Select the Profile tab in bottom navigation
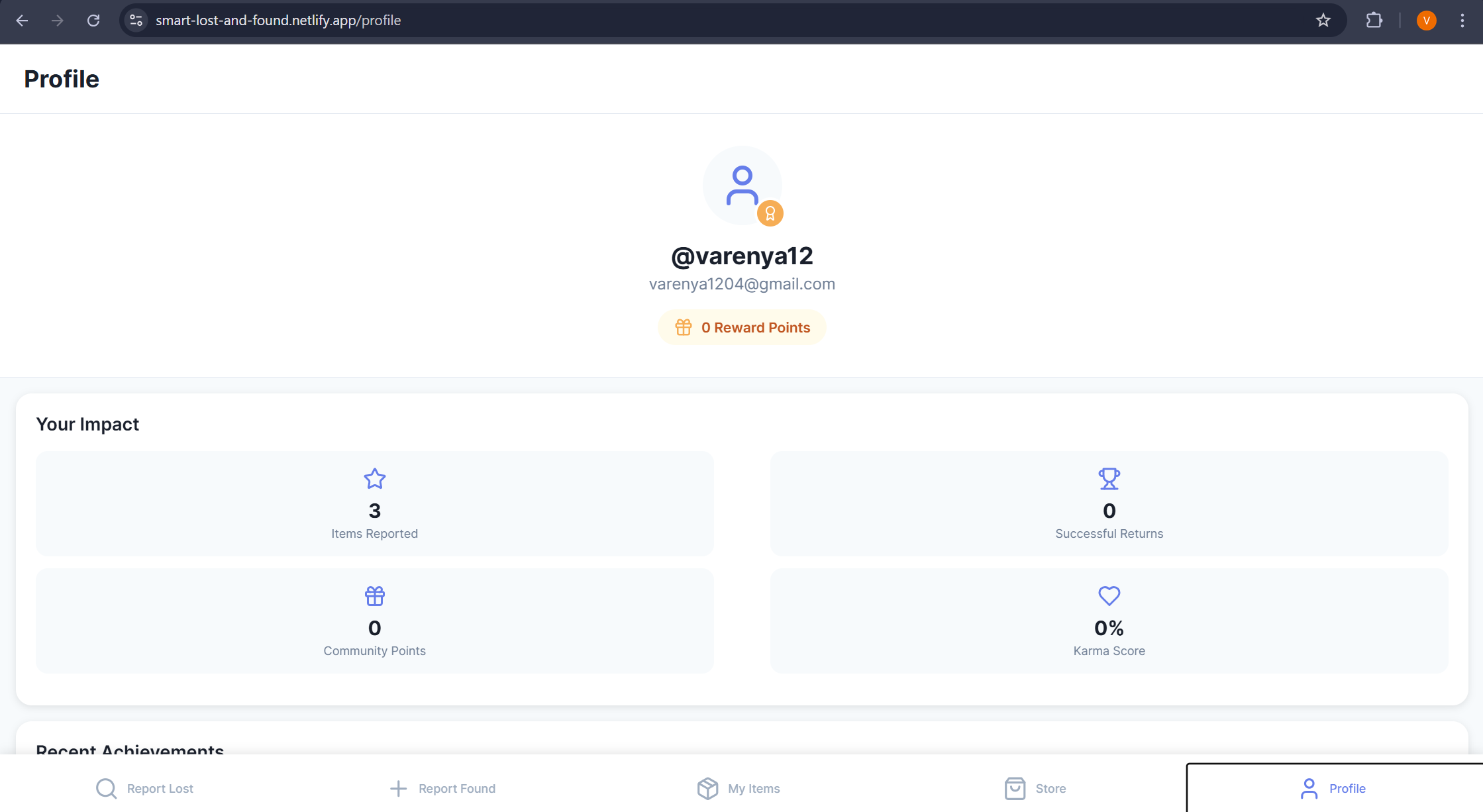1483x812 pixels. [x=1333, y=788]
